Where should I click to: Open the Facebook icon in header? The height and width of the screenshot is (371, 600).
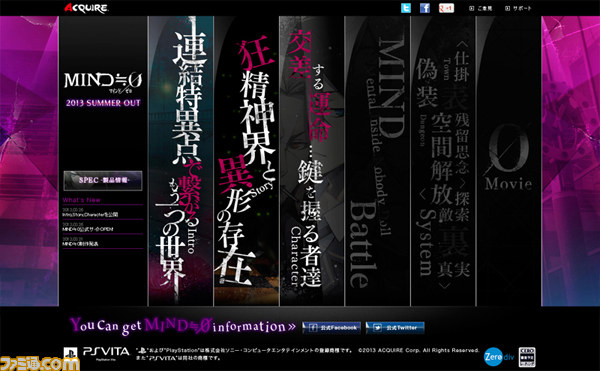[x=425, y=8]
